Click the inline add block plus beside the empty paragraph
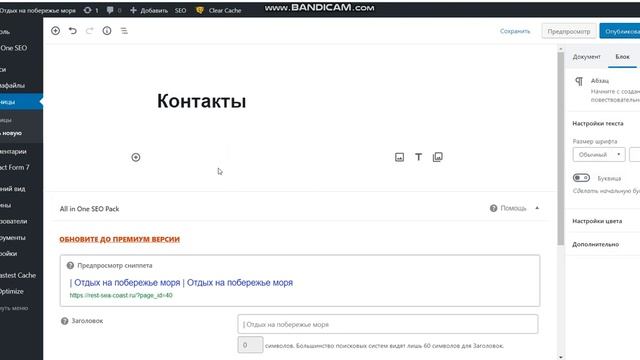The image size is (640, 360). 136,157
